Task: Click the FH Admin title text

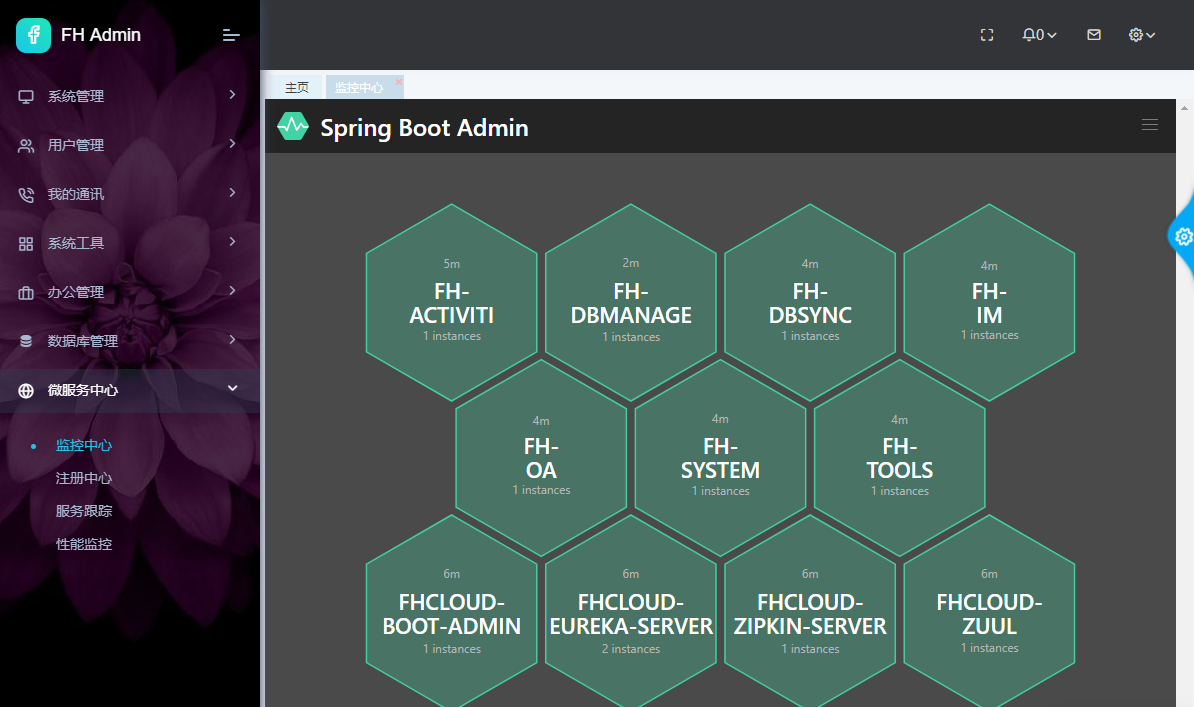Action: tap(101, 35)
